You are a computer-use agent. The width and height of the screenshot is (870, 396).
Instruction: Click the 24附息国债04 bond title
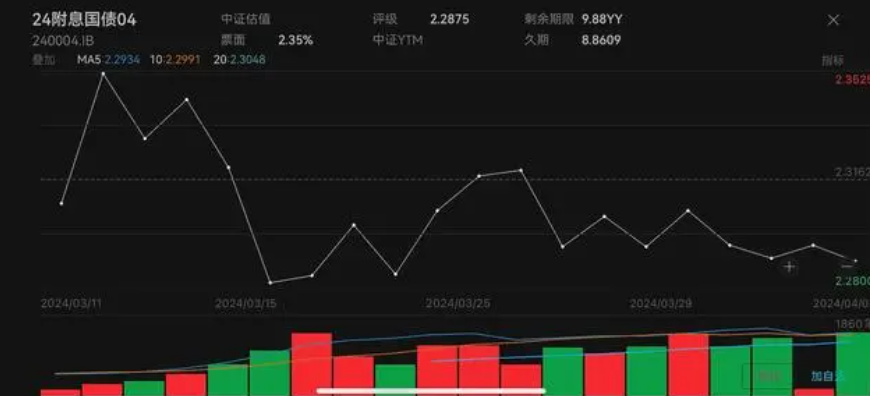coord(84,20)
